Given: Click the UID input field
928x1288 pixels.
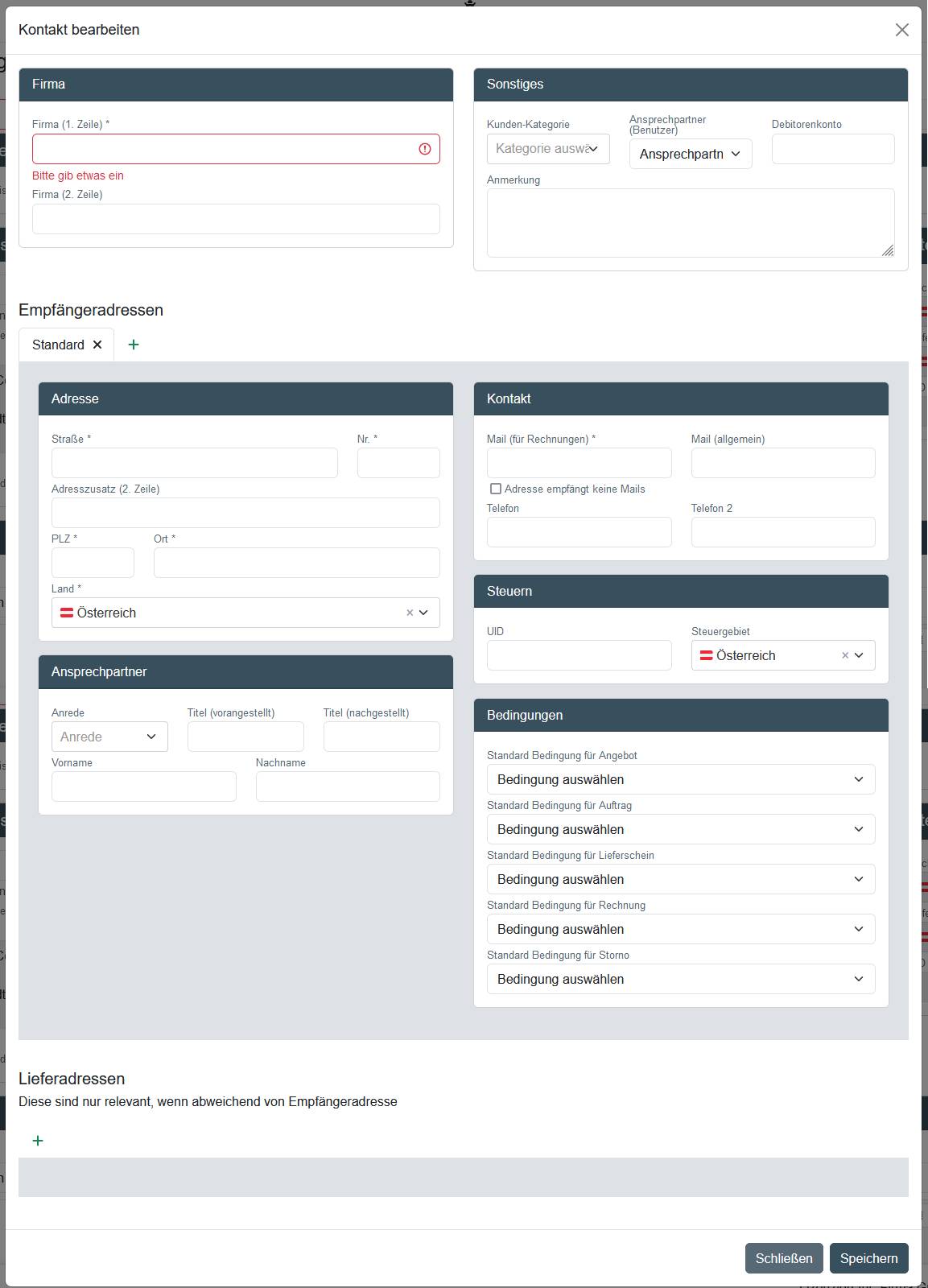Looking at the screenshot, I should pos(579,655).
